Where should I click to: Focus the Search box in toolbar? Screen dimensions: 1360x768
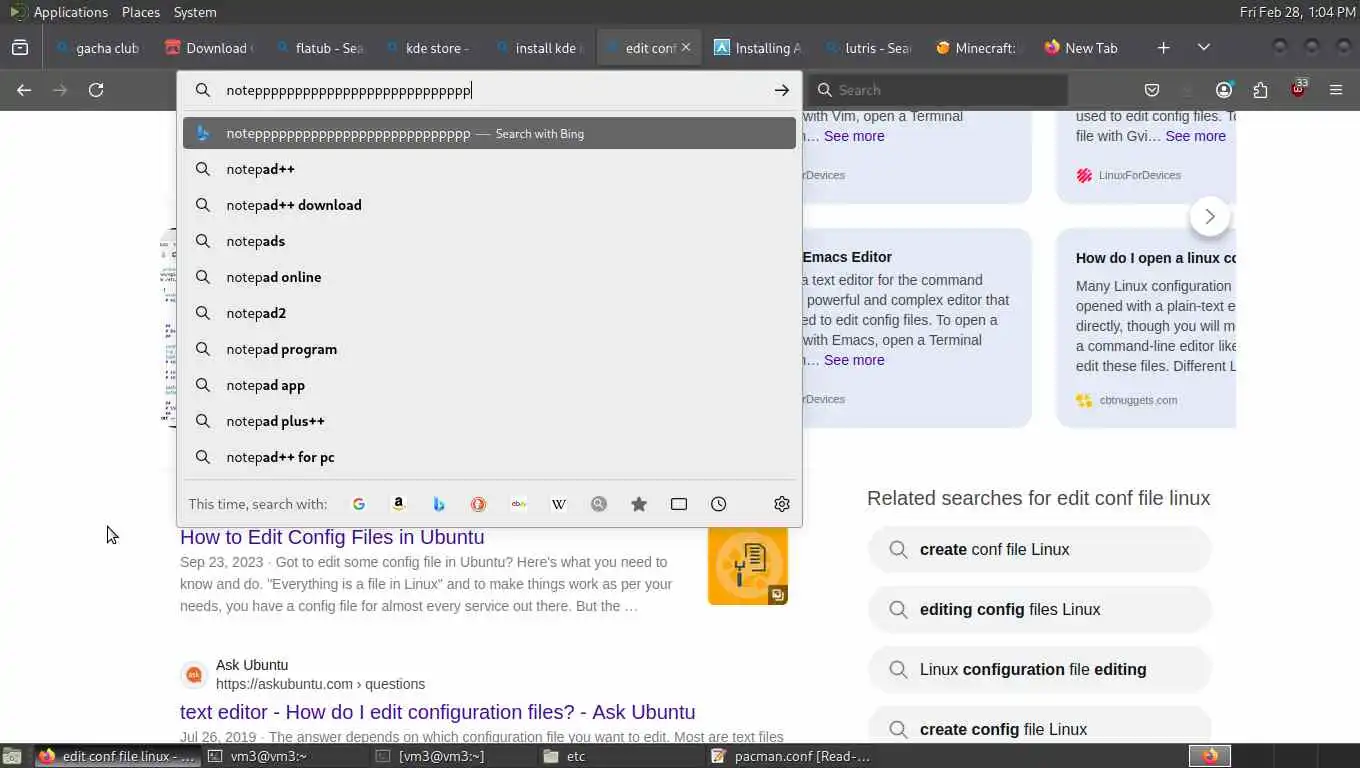click(x=937, y=90)
